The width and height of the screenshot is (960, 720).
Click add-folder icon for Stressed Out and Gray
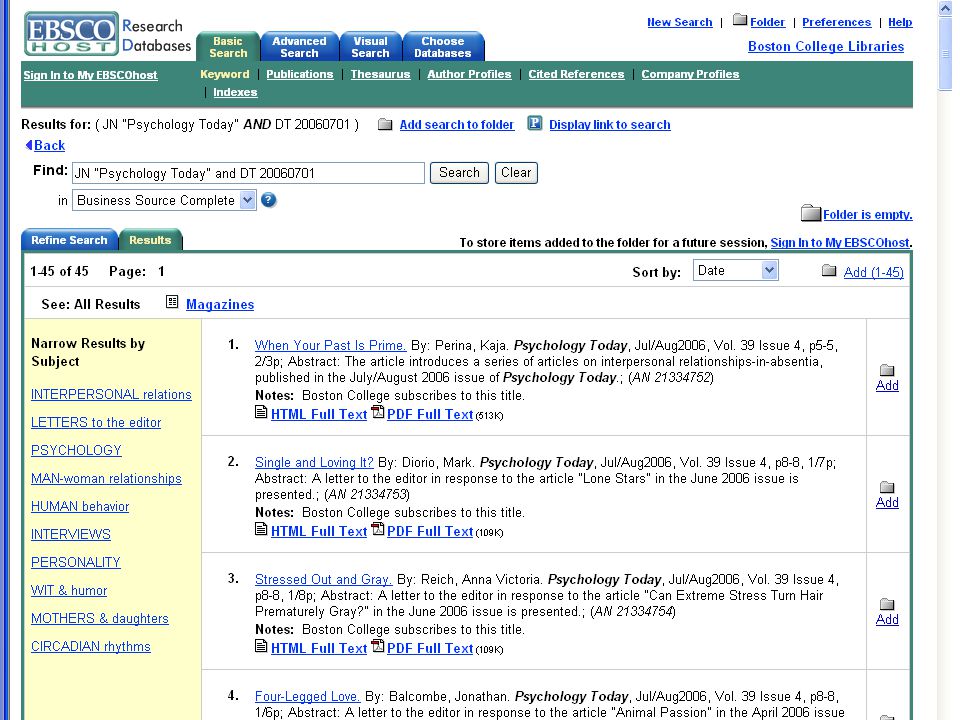tap(887, 604)
